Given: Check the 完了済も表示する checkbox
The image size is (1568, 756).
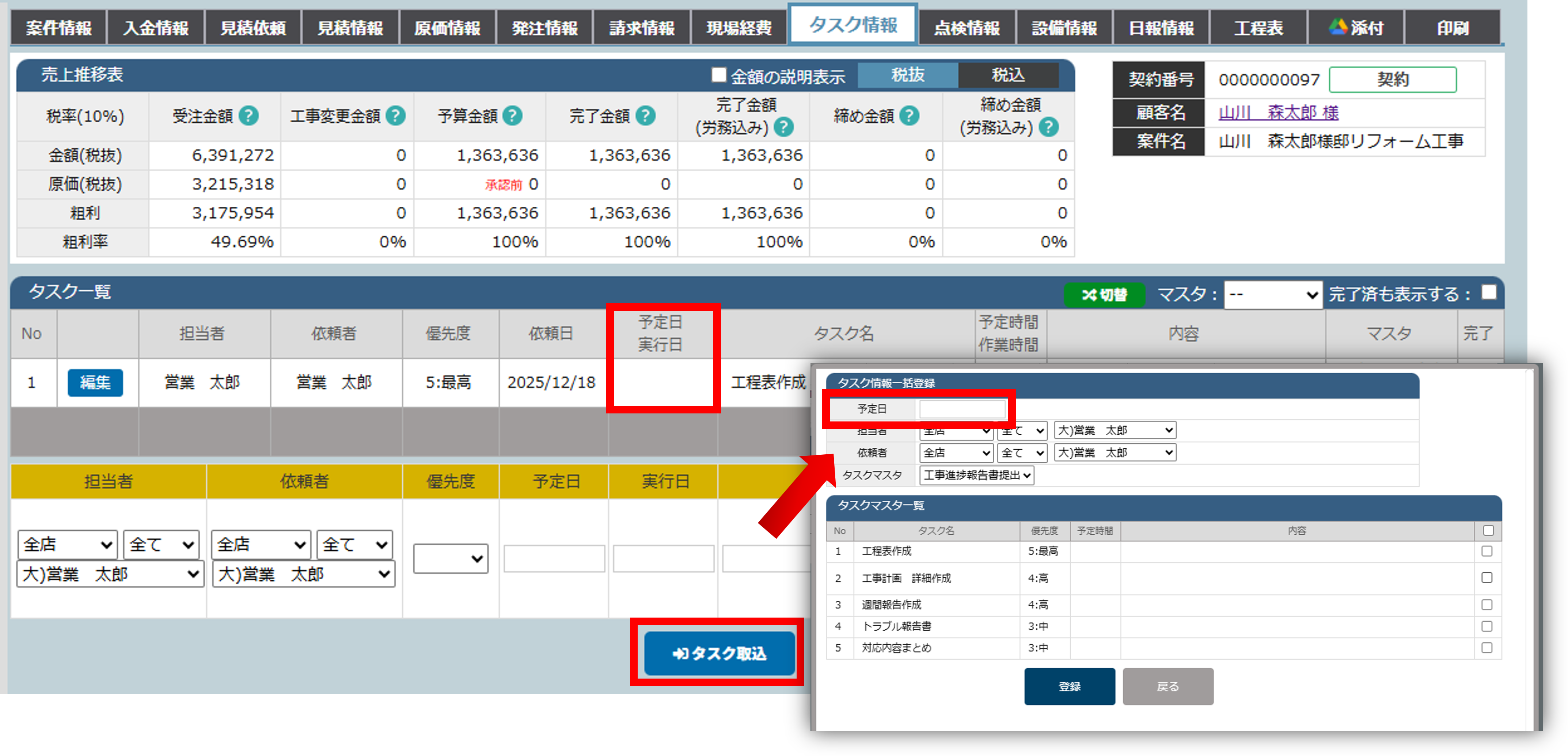Looking at the screenshot, I should point(1489,293).
